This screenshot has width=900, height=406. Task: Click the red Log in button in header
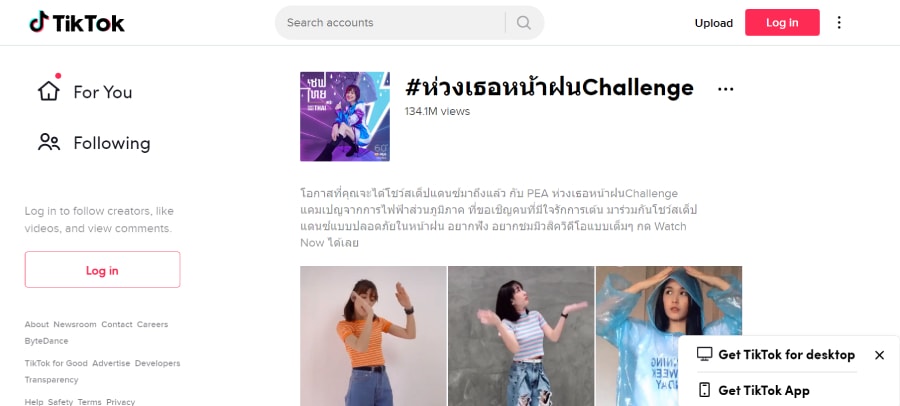(782, 22)
